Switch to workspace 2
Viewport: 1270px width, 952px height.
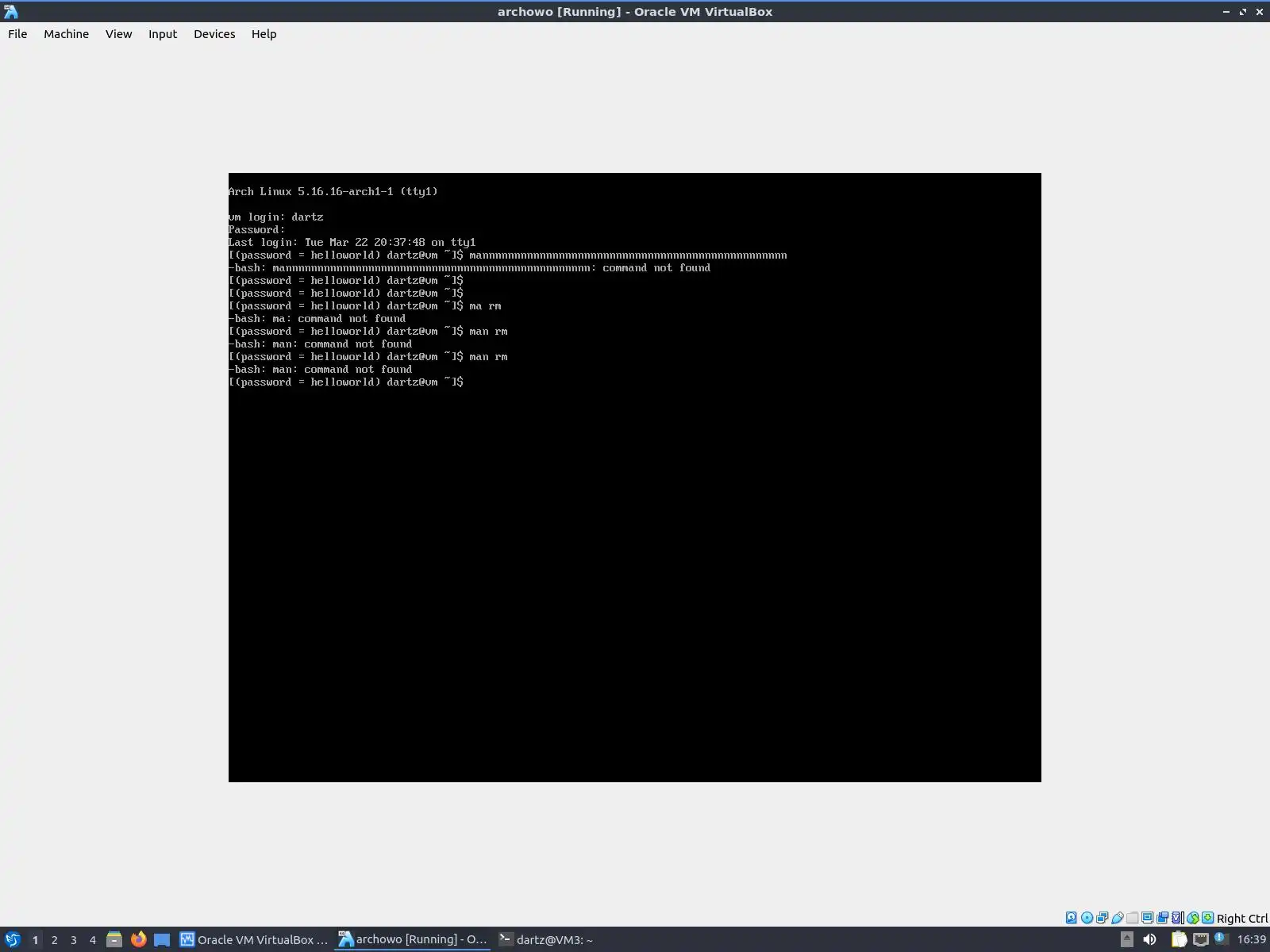[54, 940]
